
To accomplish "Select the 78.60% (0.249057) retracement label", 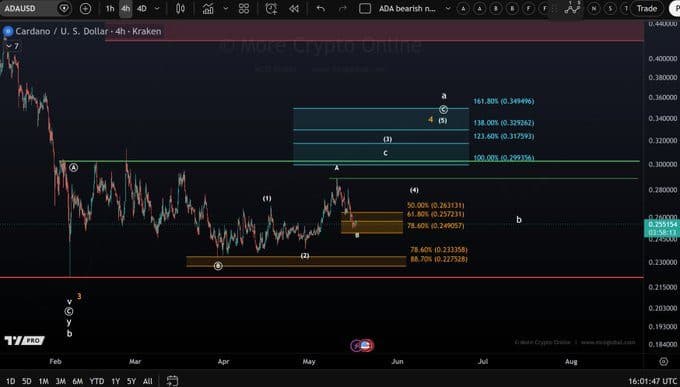I will click(435, 226).
